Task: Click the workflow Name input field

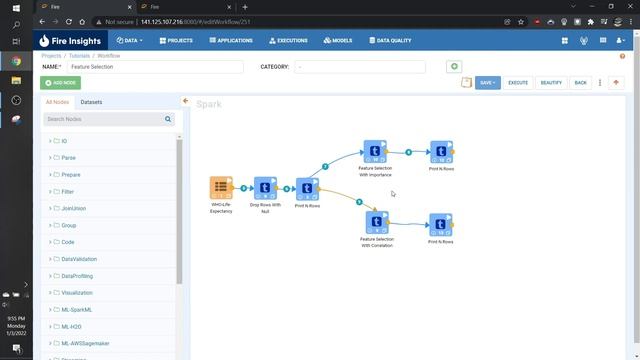Action: (x=155, y=67)
